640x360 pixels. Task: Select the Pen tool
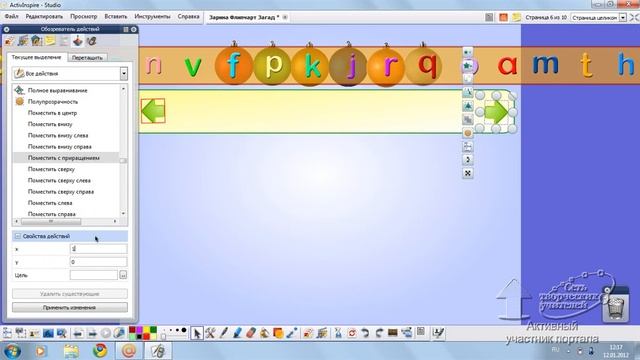[224, 333]
